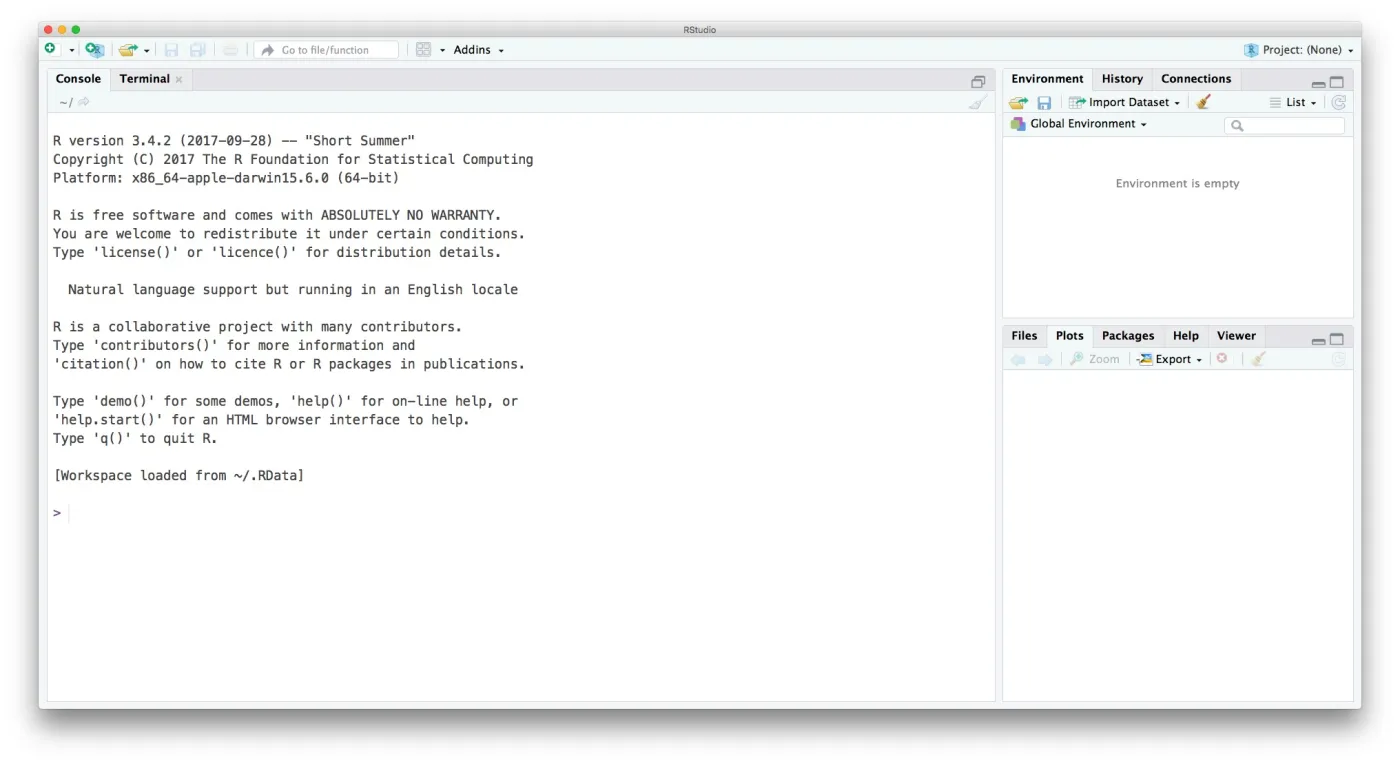Screen dimensions: 1400x764
Task: Click the Open File folder icon
Action: coord(127,49)
